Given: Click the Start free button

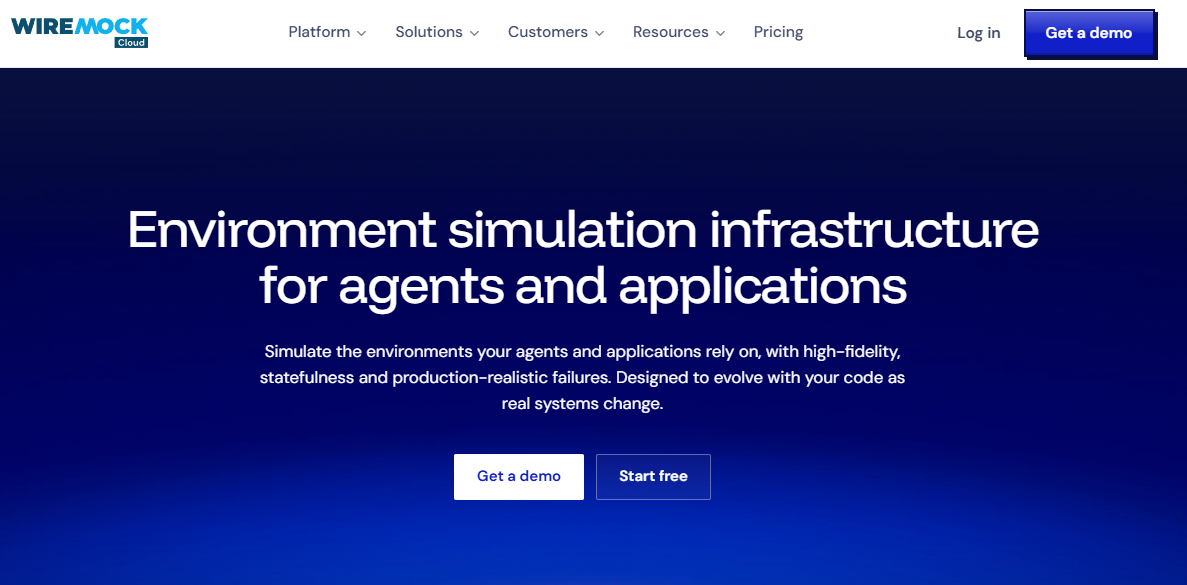Looking at the screenshot, I should (653, 477).
